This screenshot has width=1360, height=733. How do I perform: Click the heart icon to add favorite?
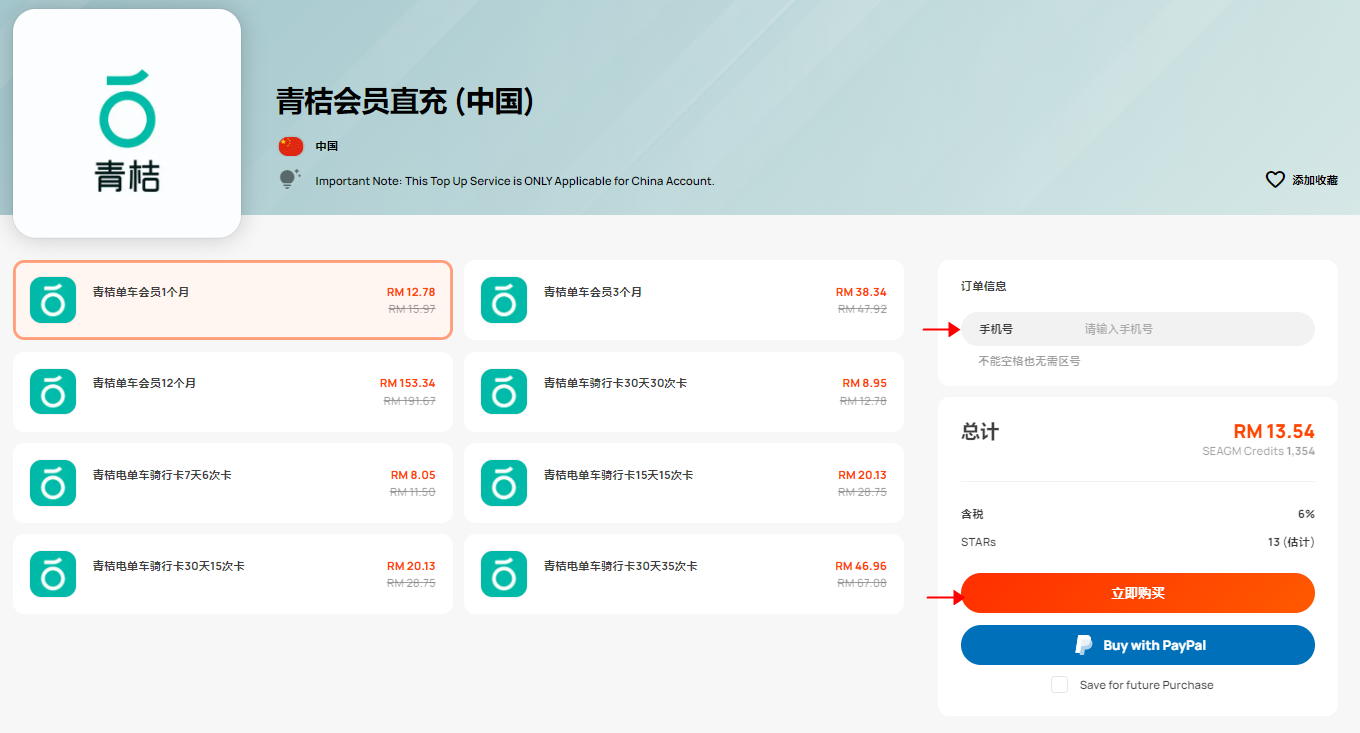[x=1275, y=180]
